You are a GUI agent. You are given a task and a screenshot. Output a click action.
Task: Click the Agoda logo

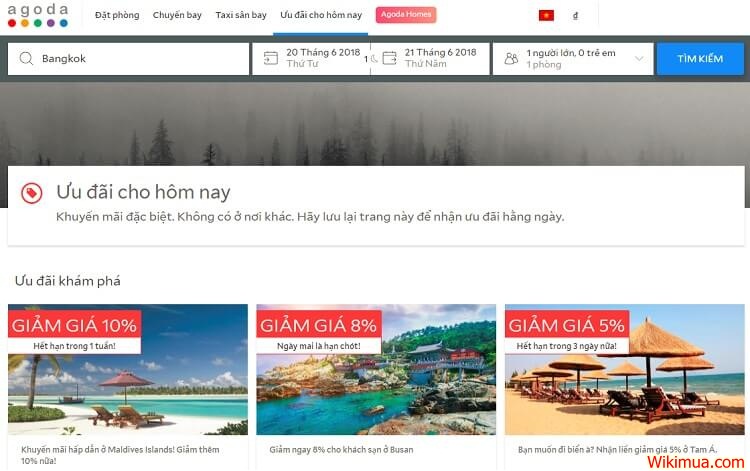pos(38,15)
